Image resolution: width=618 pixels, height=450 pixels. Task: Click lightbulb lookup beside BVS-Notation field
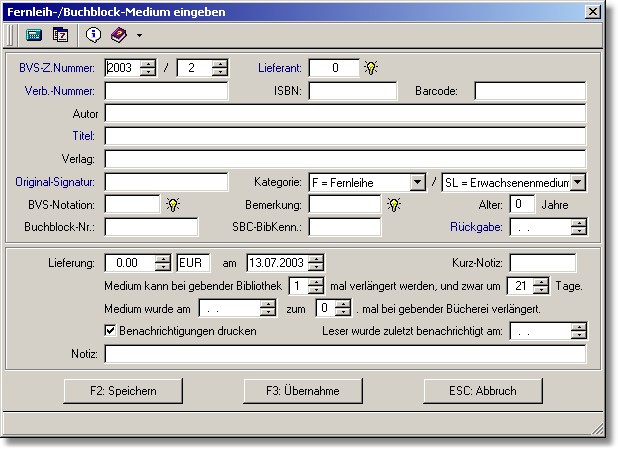coord(172,204)
